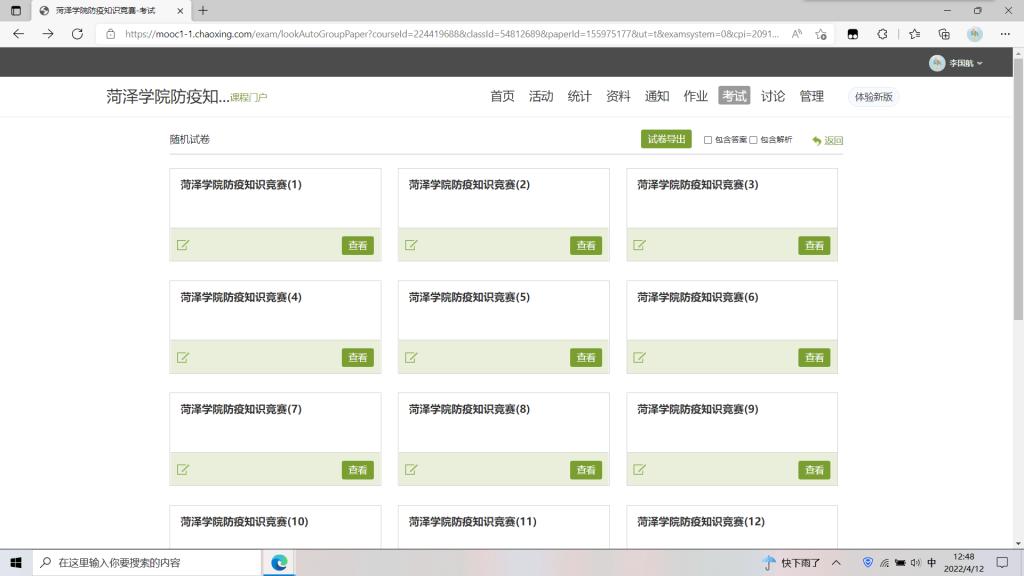Go to the 作业 navigation tab
This screenshot has height=576, width=1024.
point(695,96)
